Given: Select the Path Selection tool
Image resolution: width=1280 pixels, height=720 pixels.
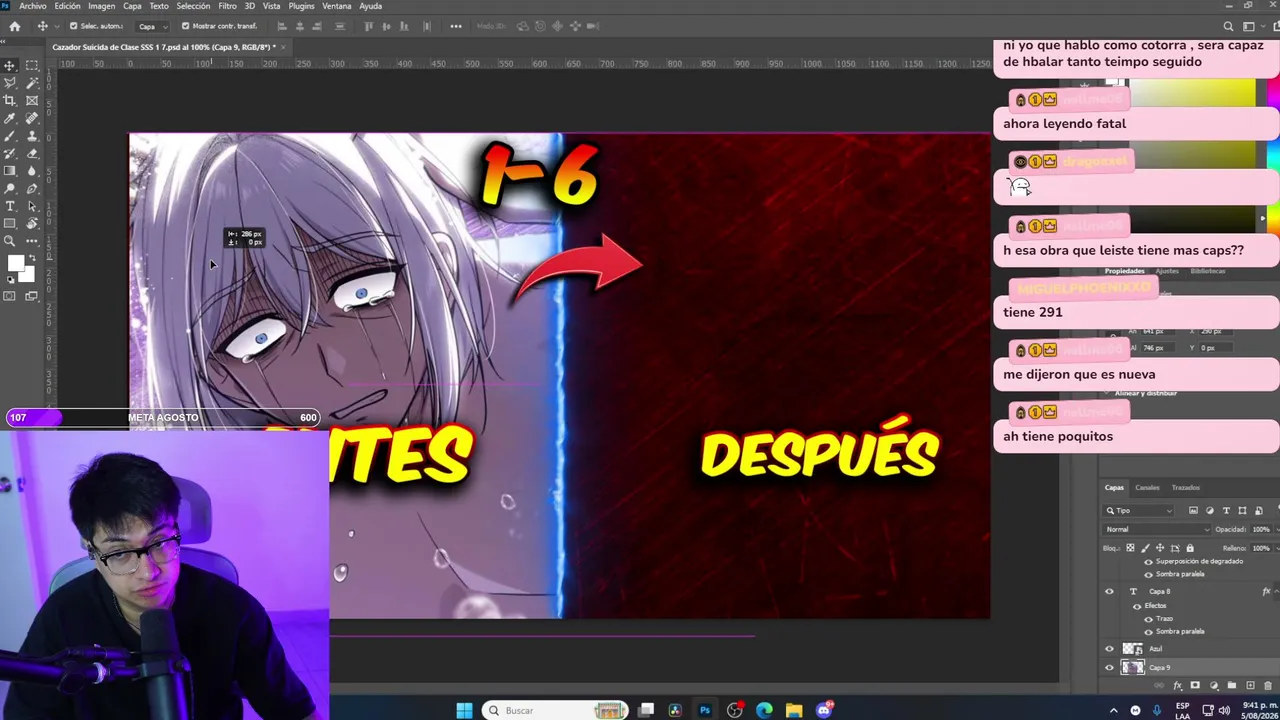Looking at the screenshot, I should 32,206.
